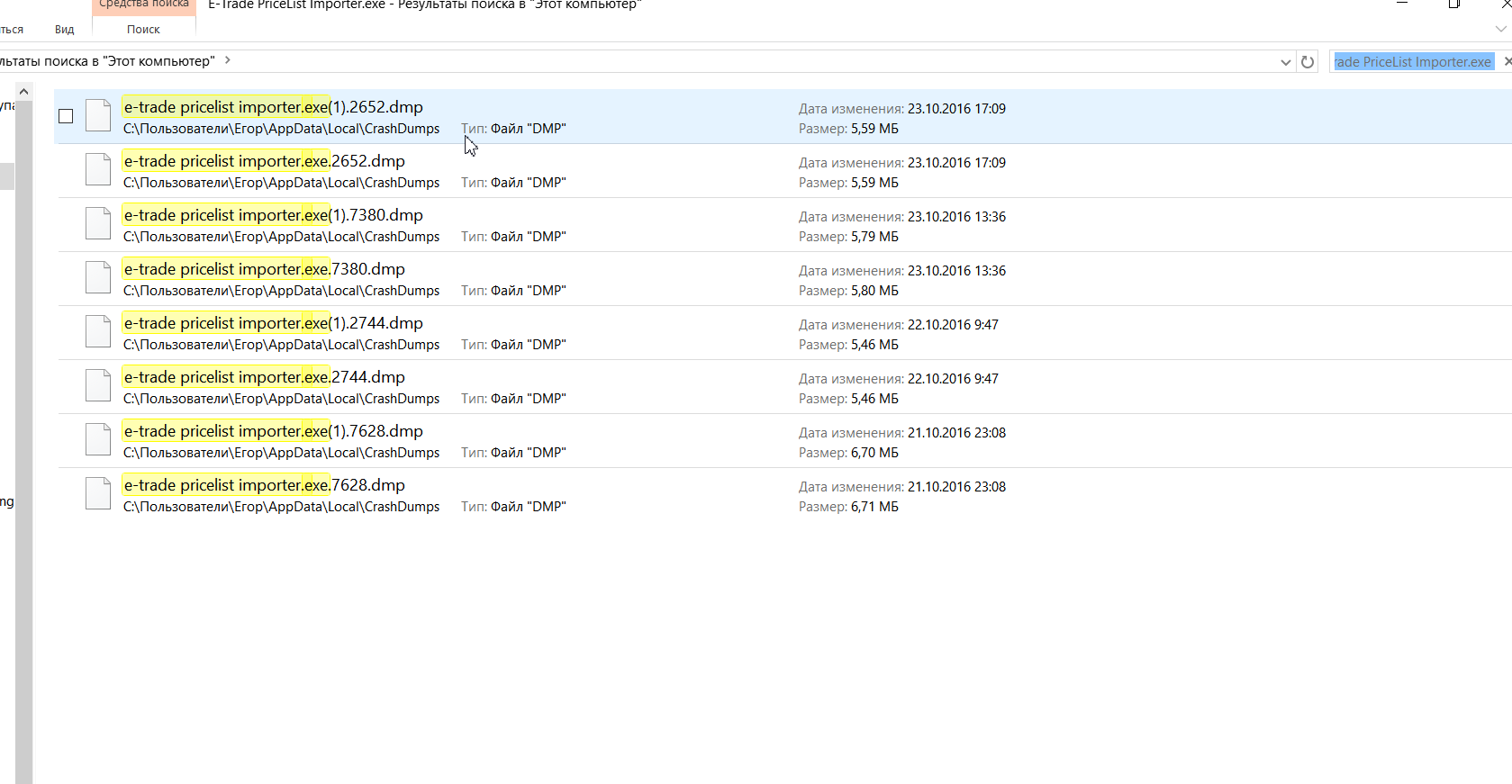
Task: Minimize the Explorer window
Action: 1401,4
